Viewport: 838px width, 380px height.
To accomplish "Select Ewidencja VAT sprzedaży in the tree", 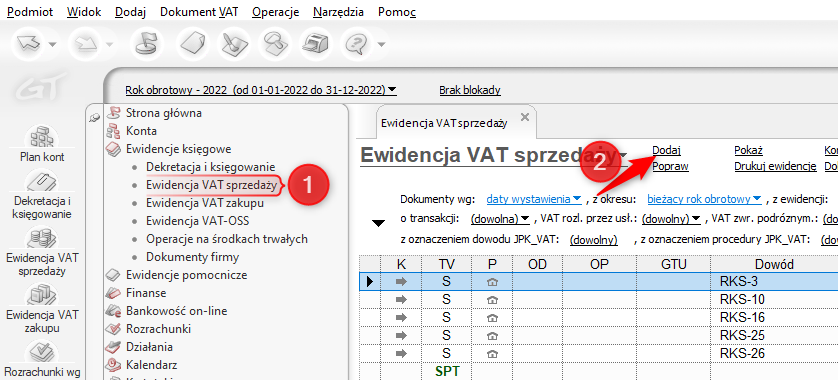I will point(212,186).
